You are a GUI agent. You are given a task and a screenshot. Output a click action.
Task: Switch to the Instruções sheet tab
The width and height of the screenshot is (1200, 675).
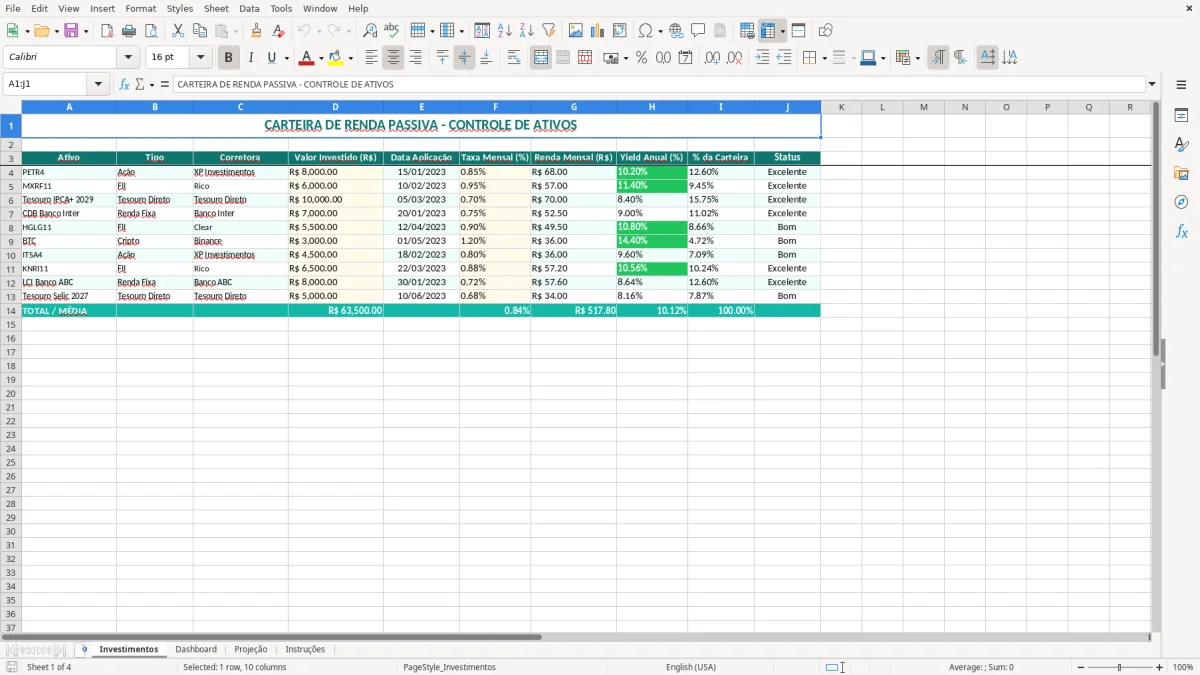[x=305, y=649]
